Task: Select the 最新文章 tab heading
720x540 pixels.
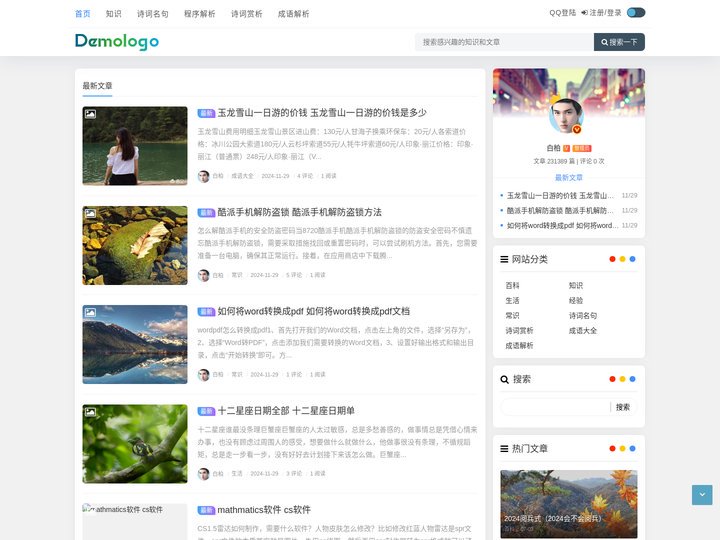Action: pos(97,86)
